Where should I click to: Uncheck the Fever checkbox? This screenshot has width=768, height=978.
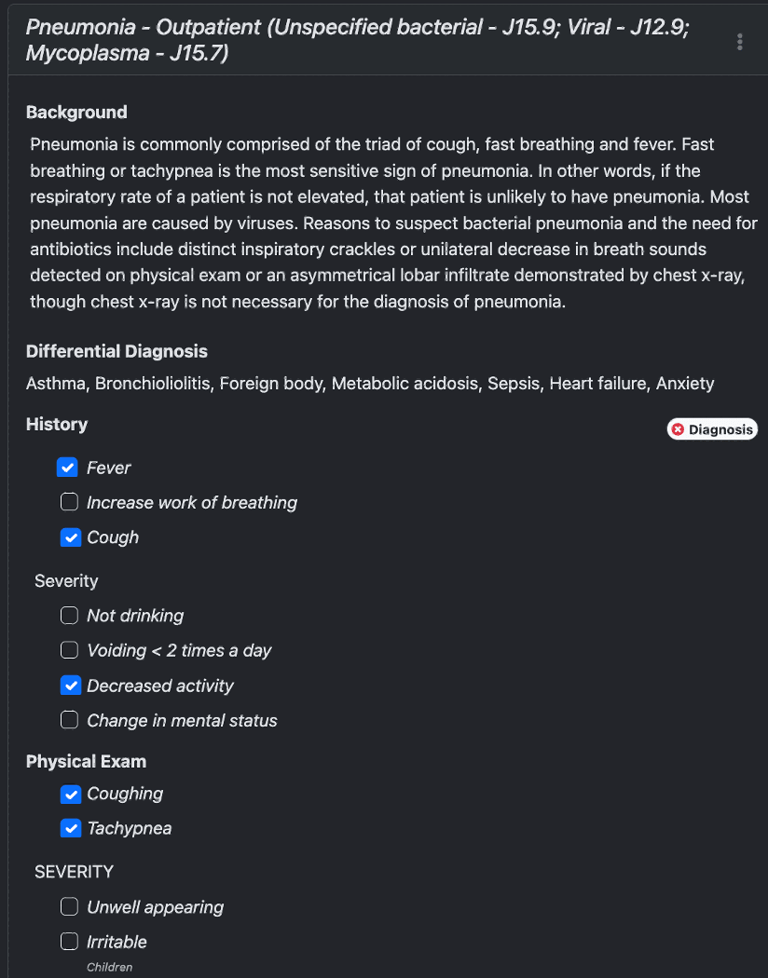(x=69, y=467)
